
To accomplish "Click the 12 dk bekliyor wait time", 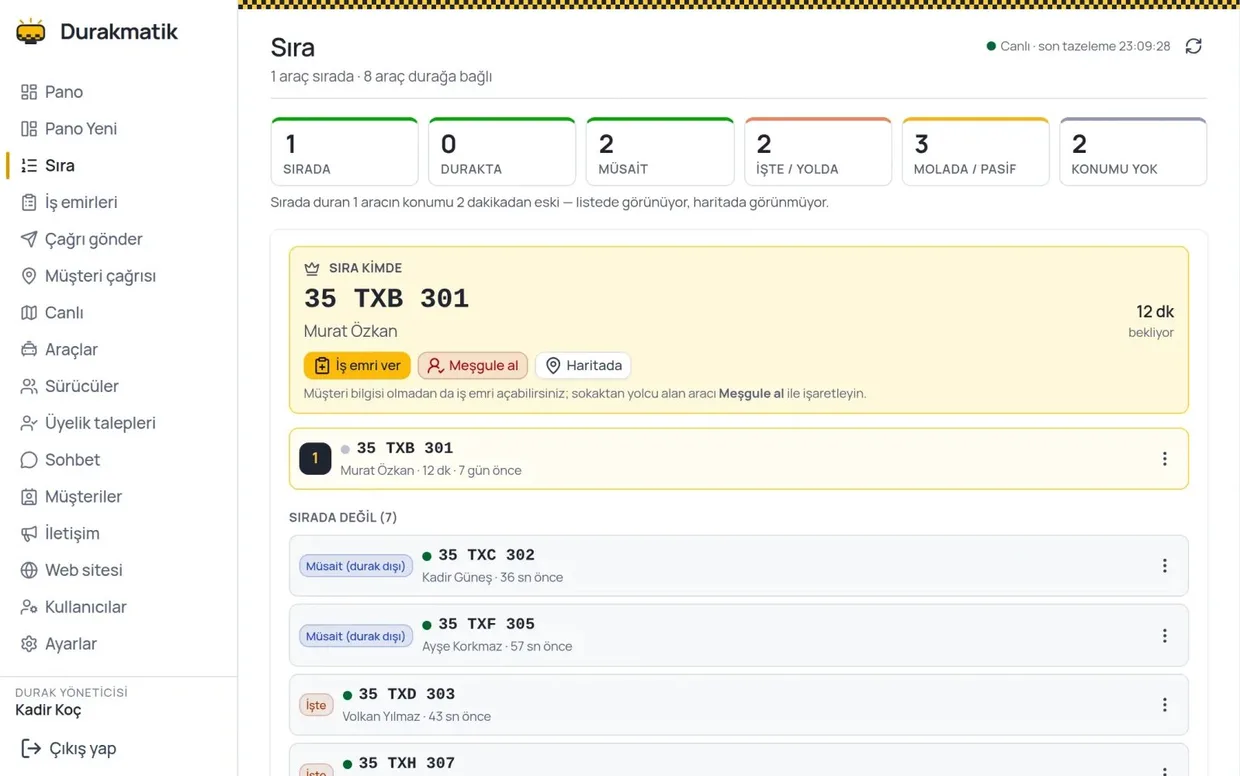I will pos(1151,321).
